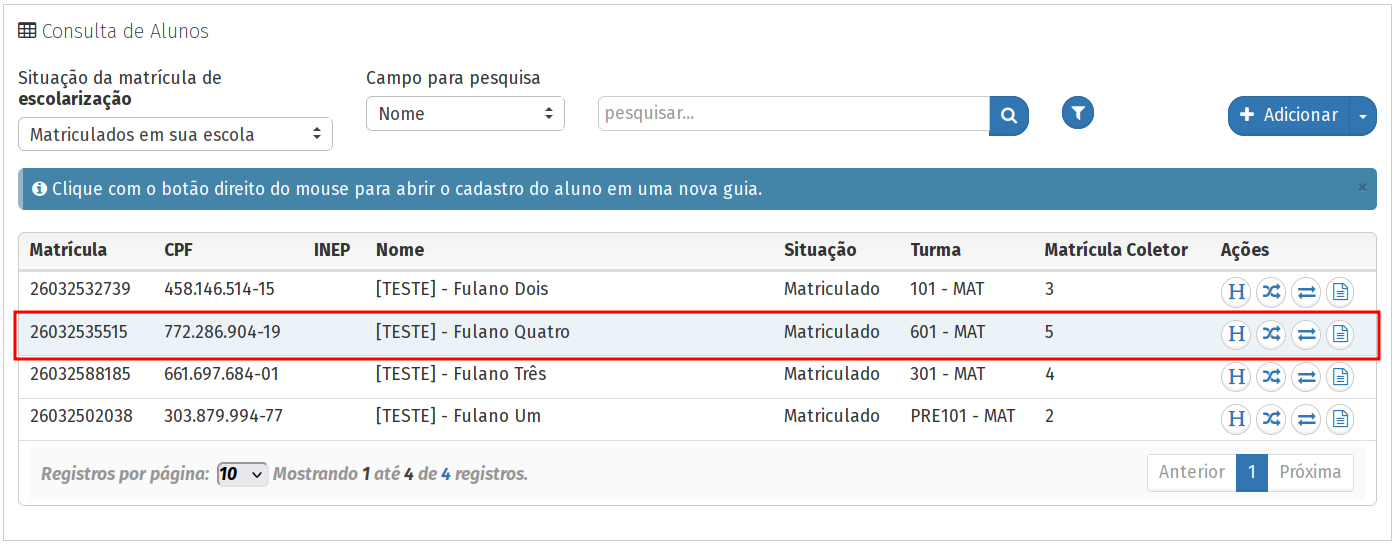Viewport: 1398px width, 546px height.
Task: Open the document icon for Fulano Um
Action: [x=1340, y=419]
